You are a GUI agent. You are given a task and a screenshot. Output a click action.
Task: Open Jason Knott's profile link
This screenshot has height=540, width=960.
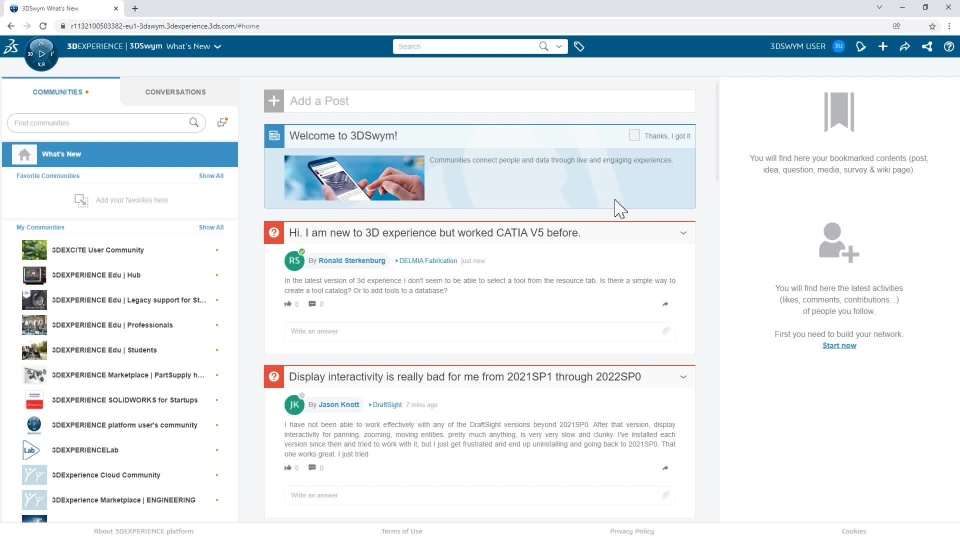coord(339,405)
